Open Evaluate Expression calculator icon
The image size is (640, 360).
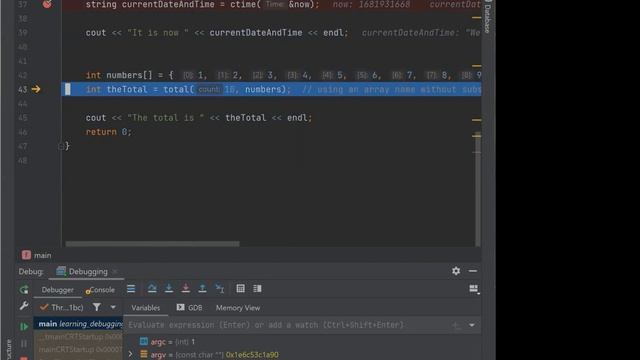(x=240, y=289)
